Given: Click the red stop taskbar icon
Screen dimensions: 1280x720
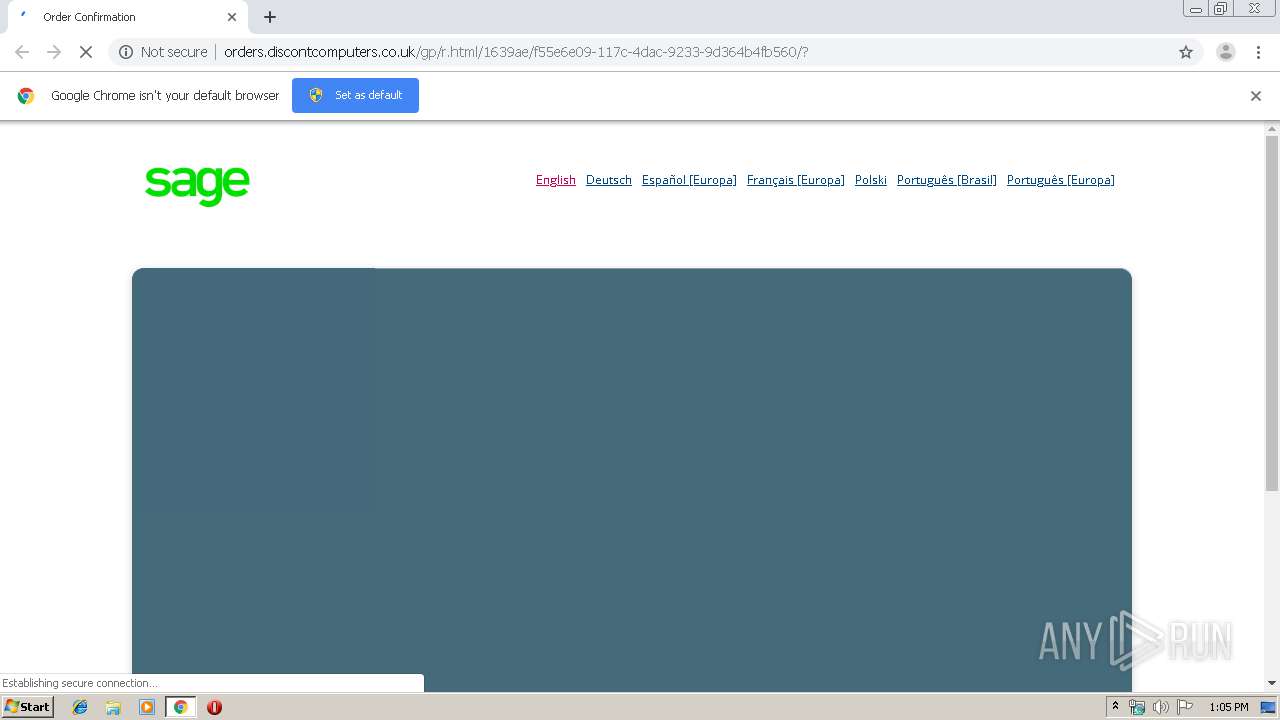Looking at the screenshot, I should tap(214, 707).
